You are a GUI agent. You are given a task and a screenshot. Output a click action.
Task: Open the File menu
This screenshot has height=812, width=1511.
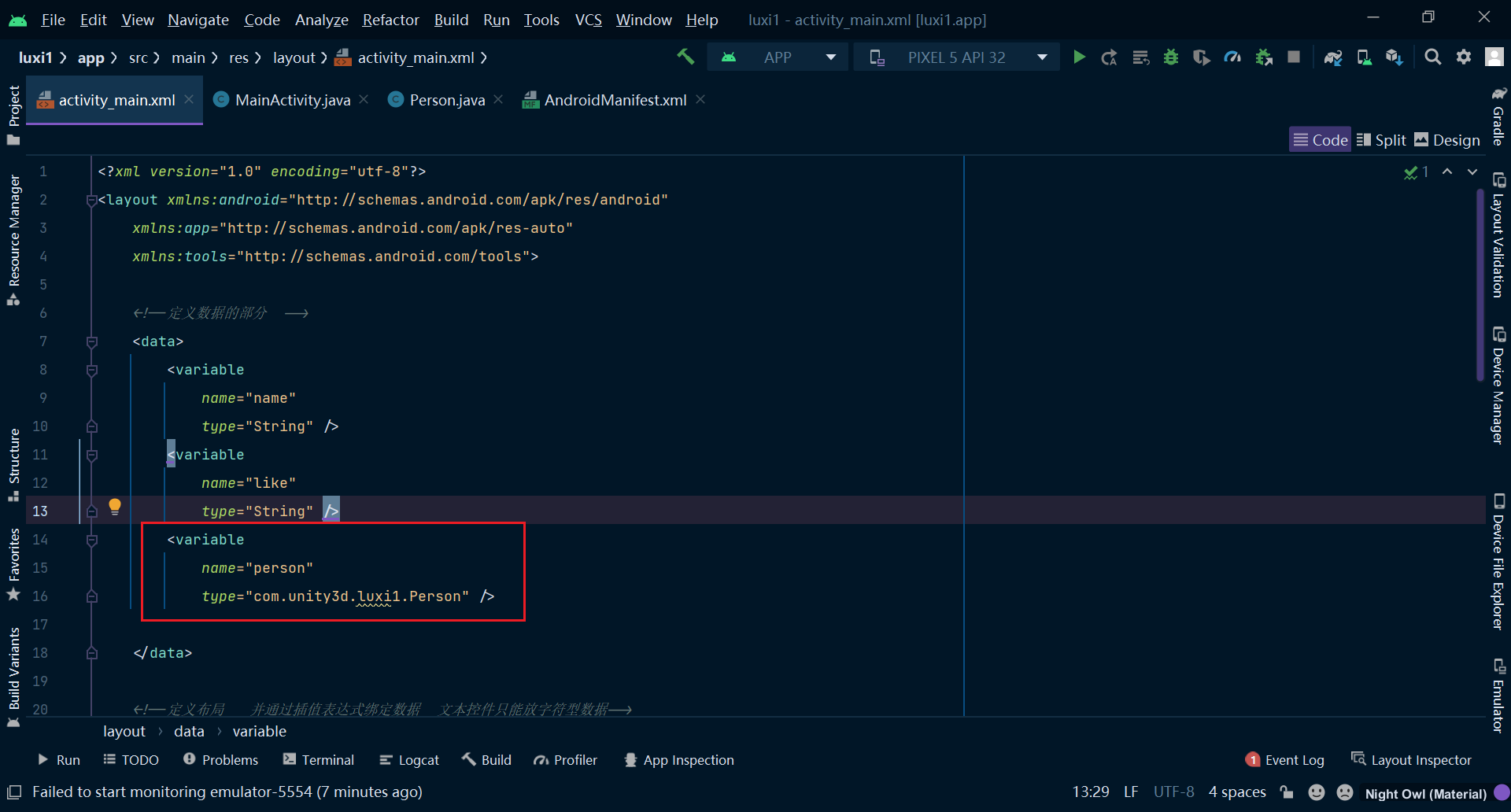53,20
